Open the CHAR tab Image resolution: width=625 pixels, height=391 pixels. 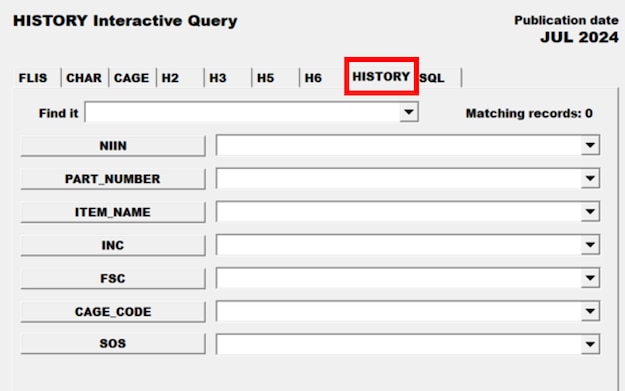click(x=84, y=78)
